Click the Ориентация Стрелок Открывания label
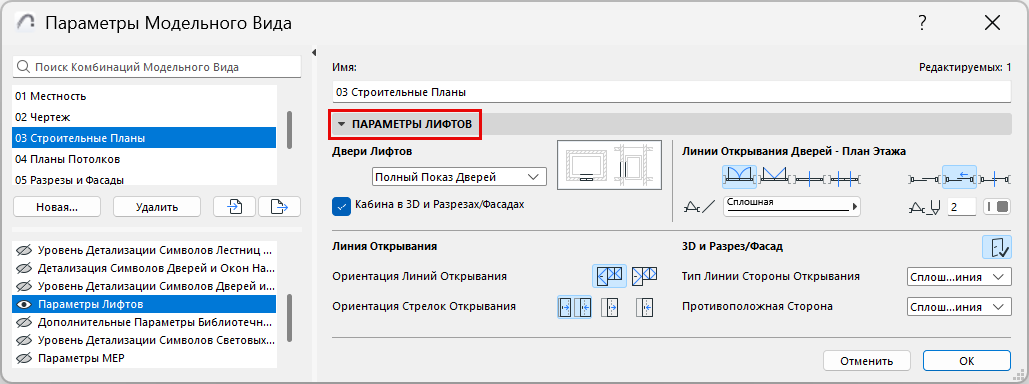1029x384 pixels. pyautogui.click(x=424, y=306)
